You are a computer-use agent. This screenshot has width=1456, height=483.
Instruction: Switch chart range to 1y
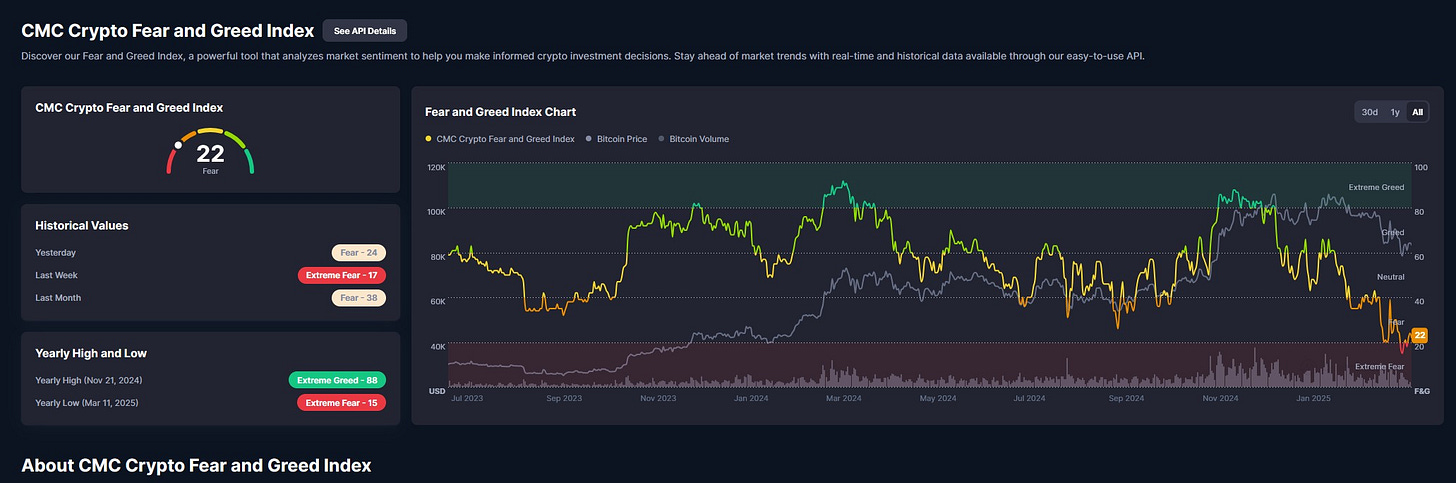coord(1395,112)
